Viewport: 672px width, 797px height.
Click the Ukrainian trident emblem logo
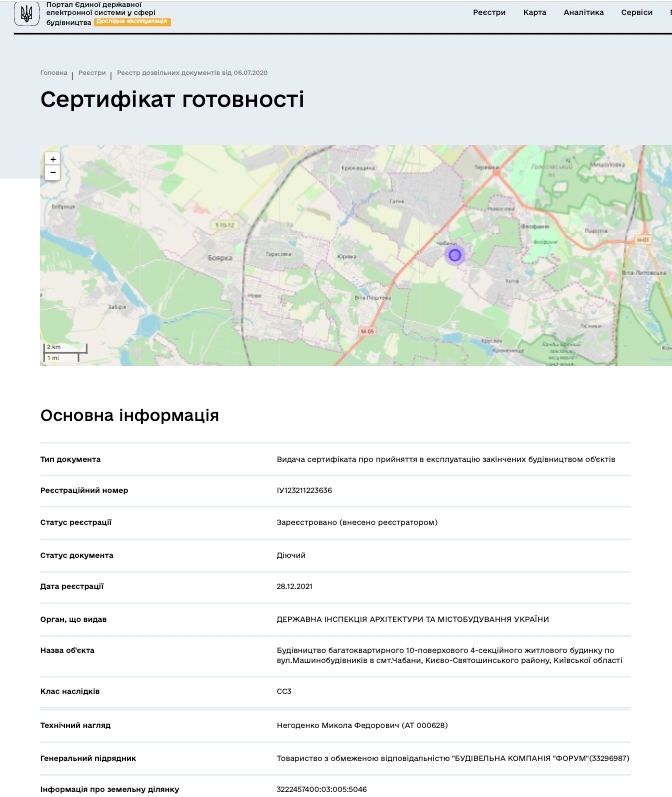[26, 13]
